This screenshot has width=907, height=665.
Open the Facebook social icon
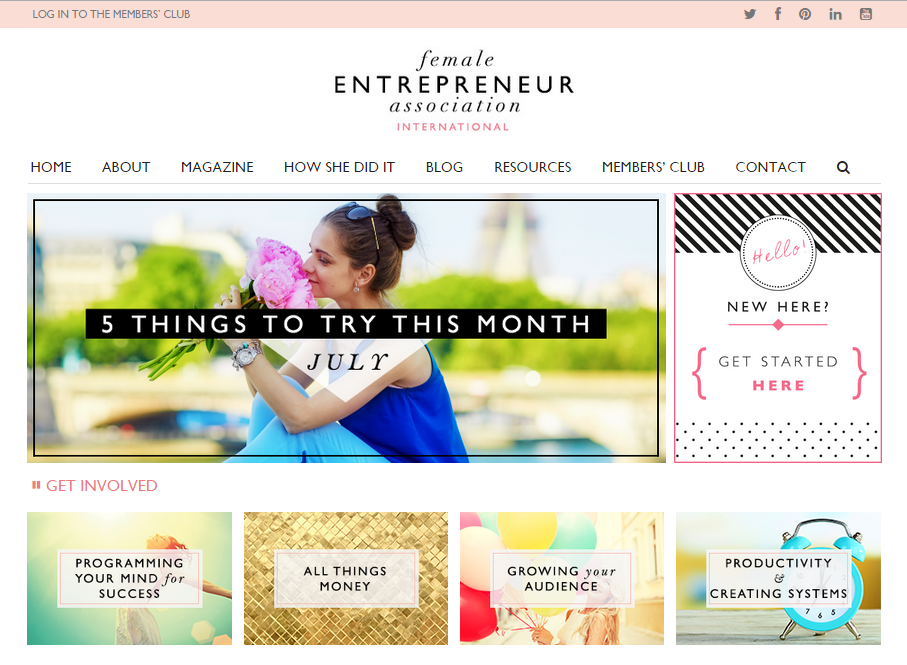coord(778,14)
